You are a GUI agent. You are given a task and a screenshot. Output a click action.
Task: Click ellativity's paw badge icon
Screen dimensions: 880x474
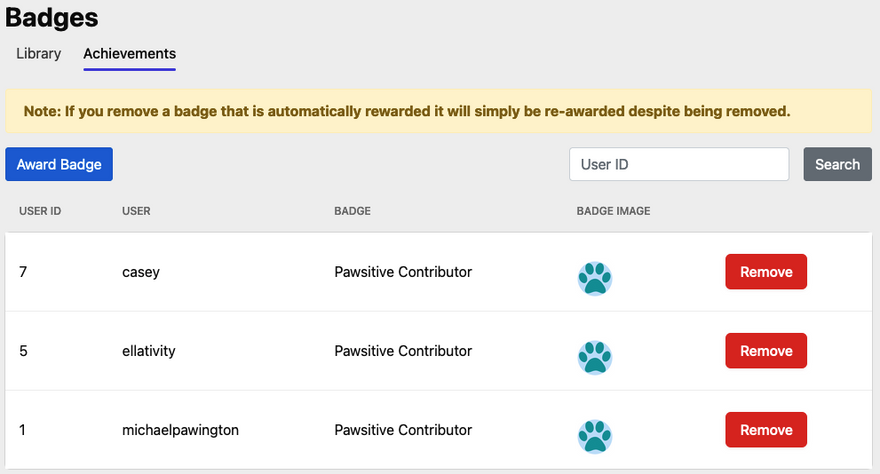[x=594, y=357]
